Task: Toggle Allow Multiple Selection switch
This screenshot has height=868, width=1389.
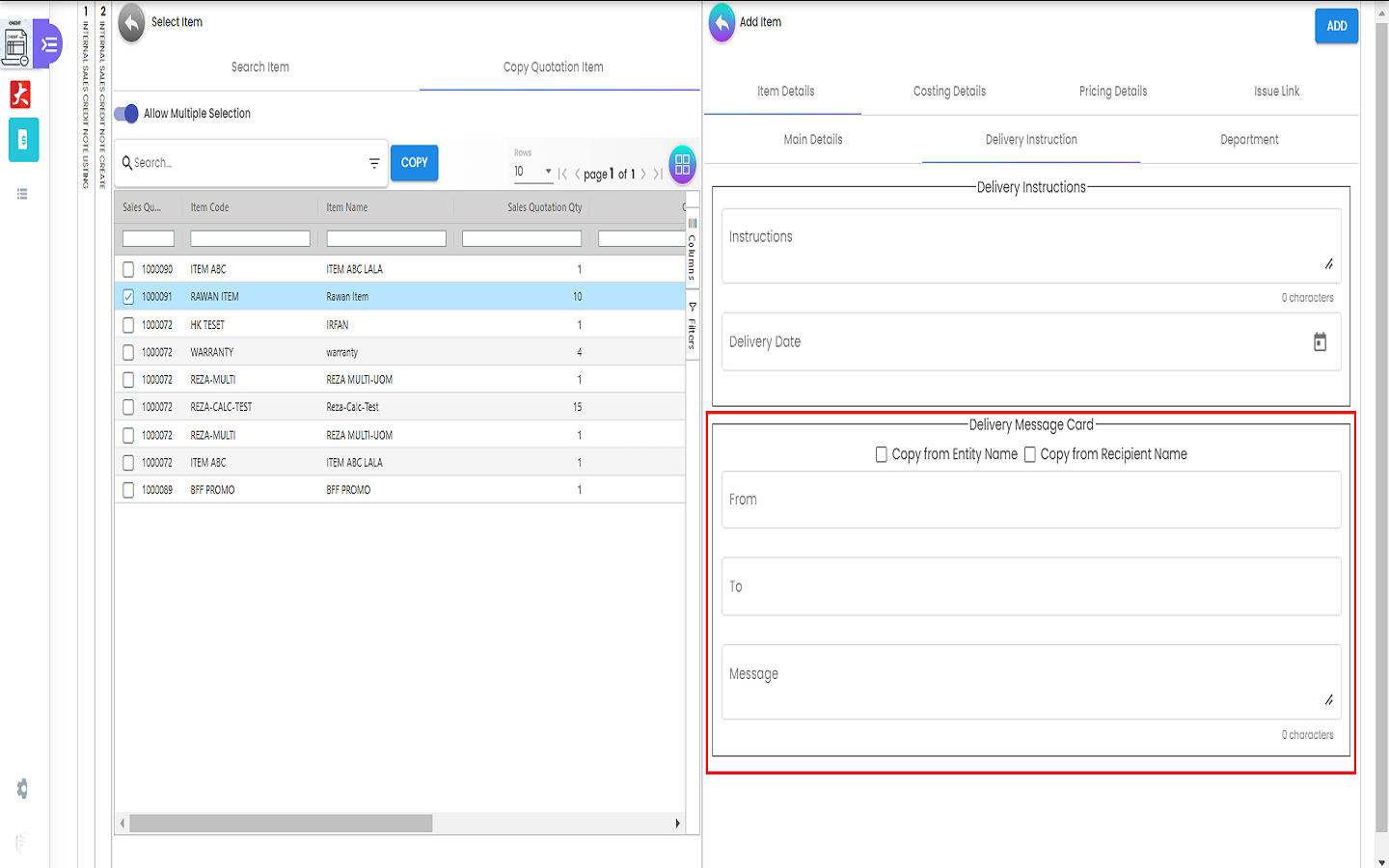Action: click(x=126, y=114)
